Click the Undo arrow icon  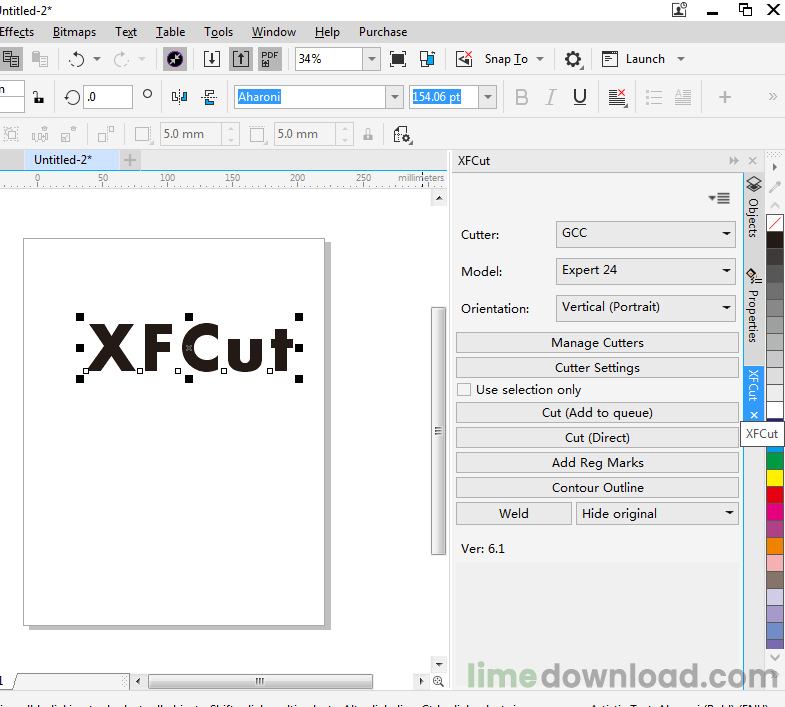77,59
